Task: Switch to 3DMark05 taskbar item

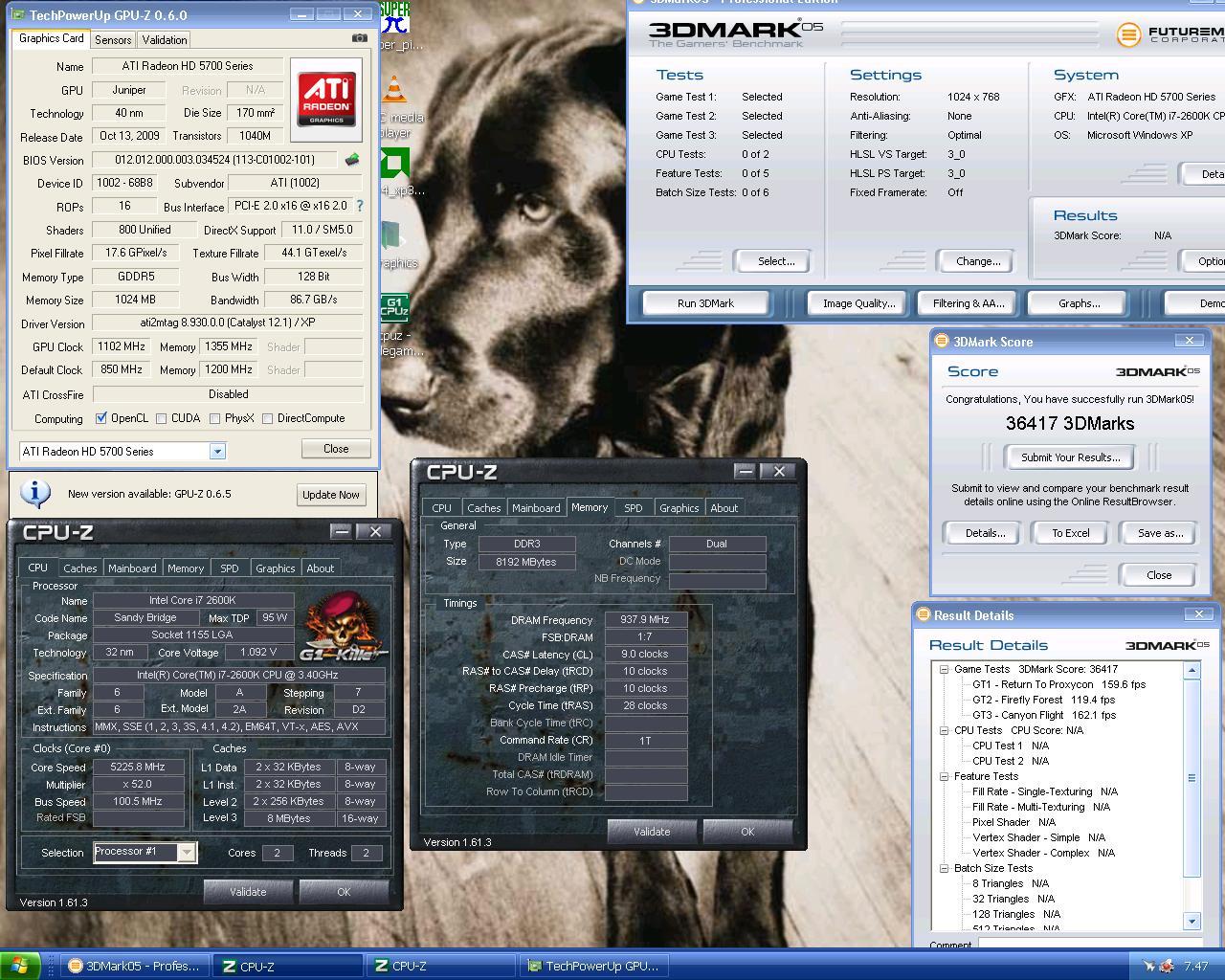Action: (135, 967)
